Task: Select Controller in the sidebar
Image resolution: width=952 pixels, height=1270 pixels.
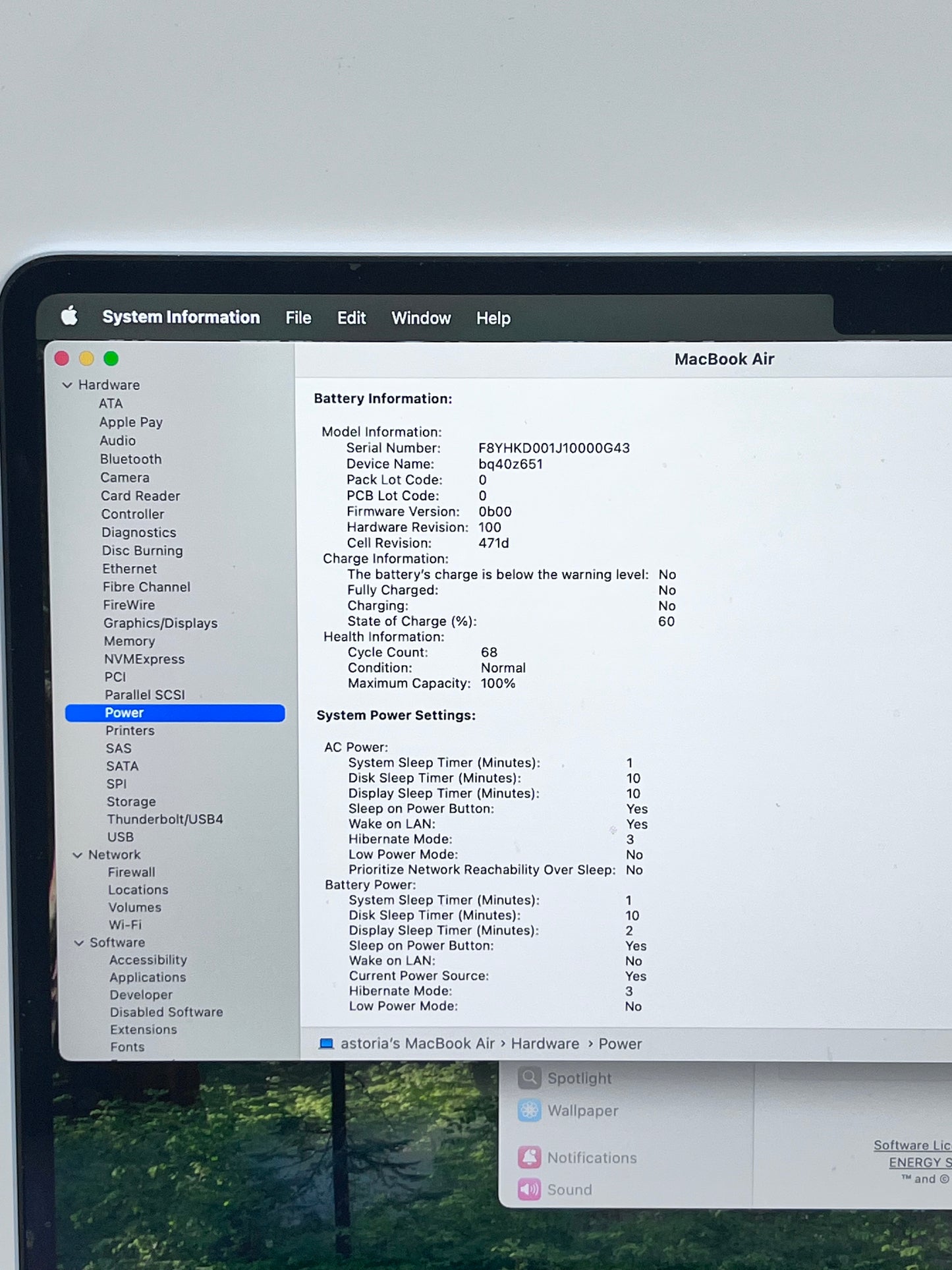Action: [x=133, y=514]
